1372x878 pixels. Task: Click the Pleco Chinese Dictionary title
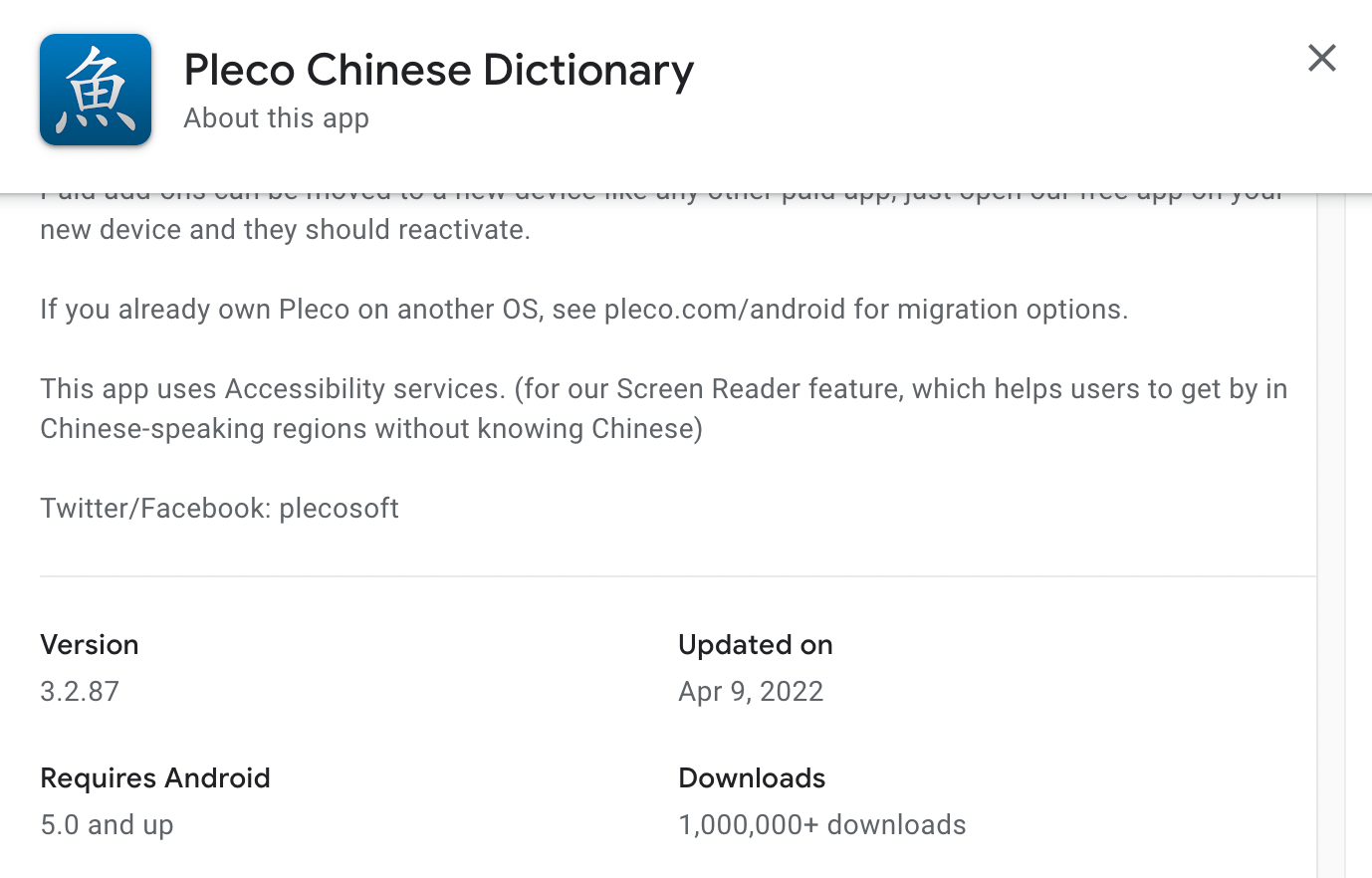click(439, 70)
